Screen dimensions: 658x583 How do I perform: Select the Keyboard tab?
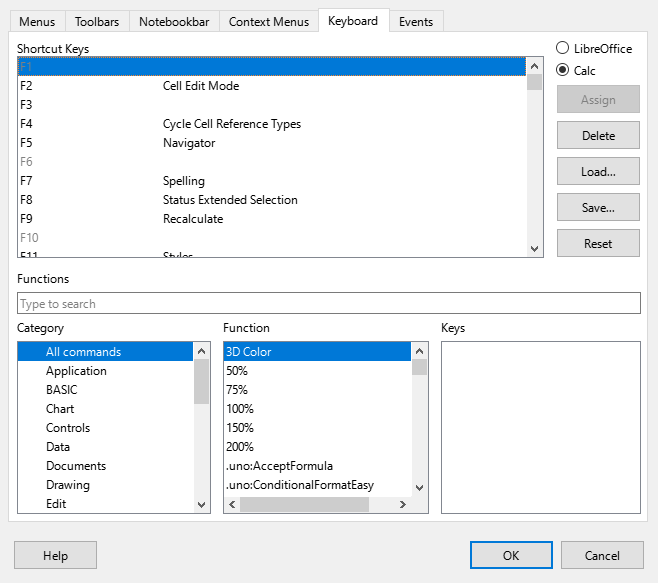coord(353,21)
